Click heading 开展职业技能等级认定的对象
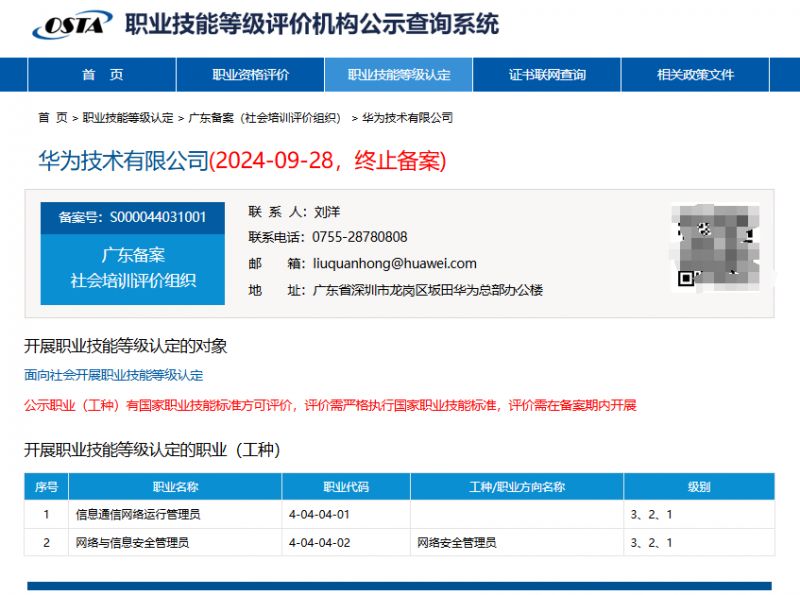 click(126, 346)
